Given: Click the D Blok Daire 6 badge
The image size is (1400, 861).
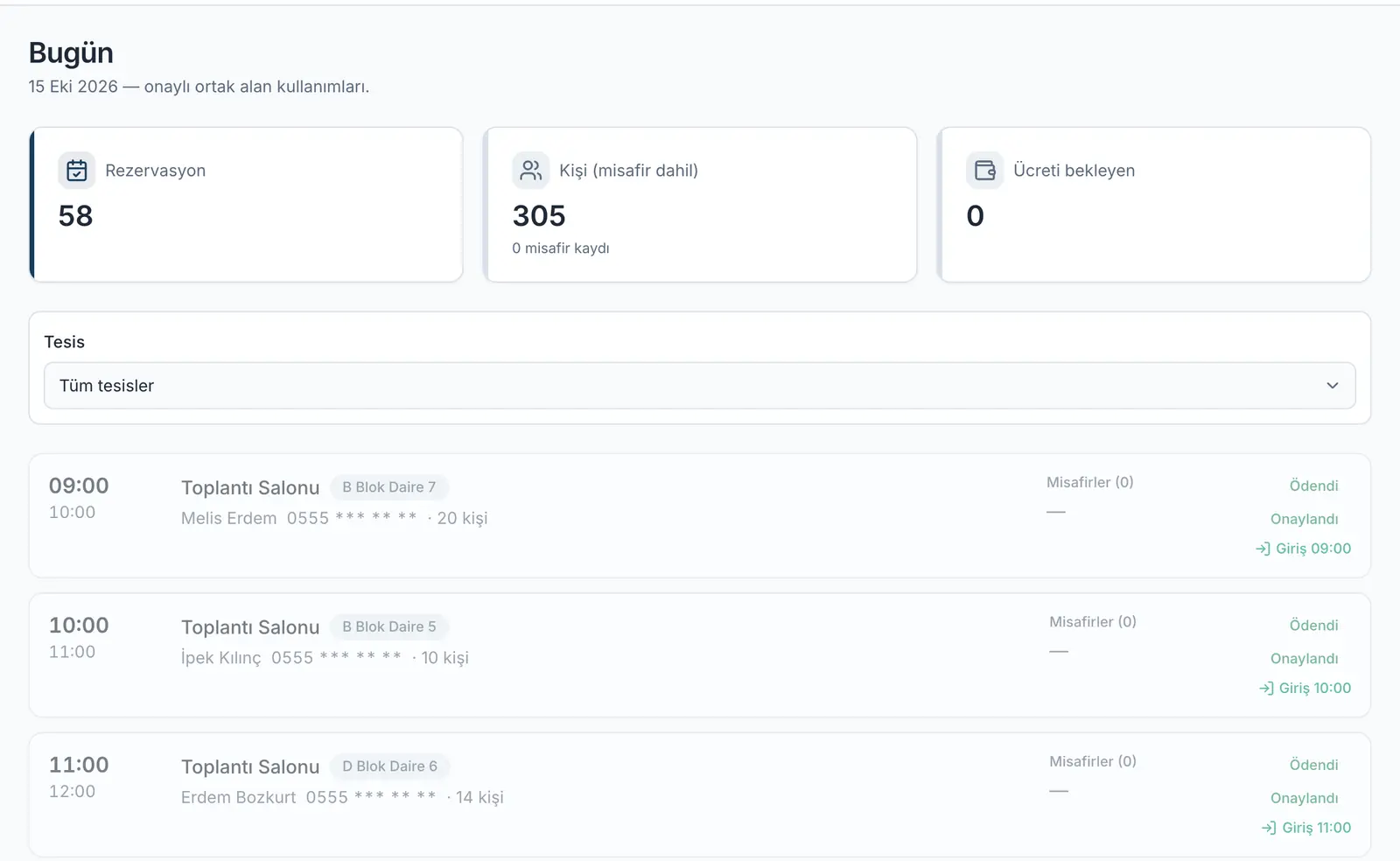Looking at the screenshot, I should 389,766.
